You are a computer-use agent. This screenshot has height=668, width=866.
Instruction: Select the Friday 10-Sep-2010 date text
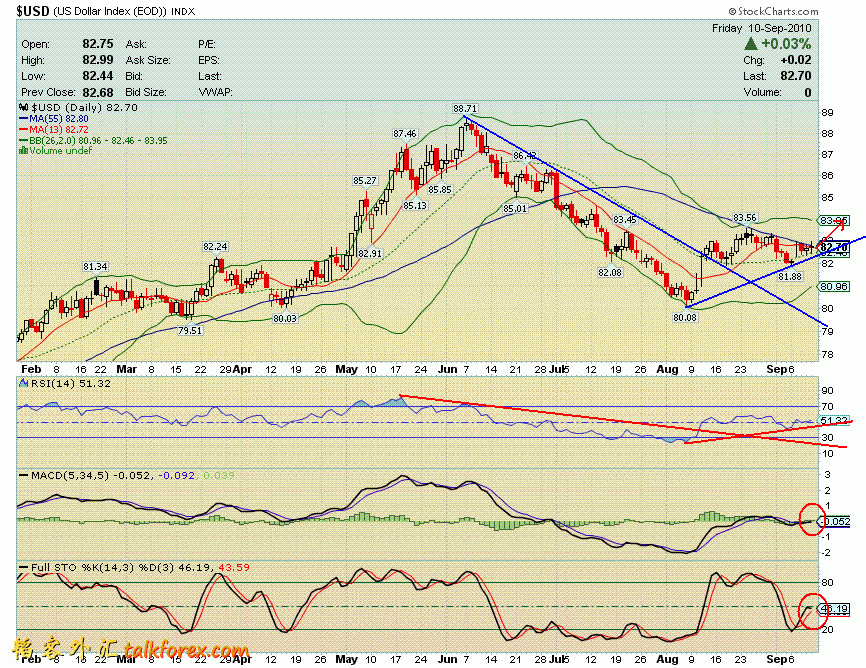tap(761, 28)
